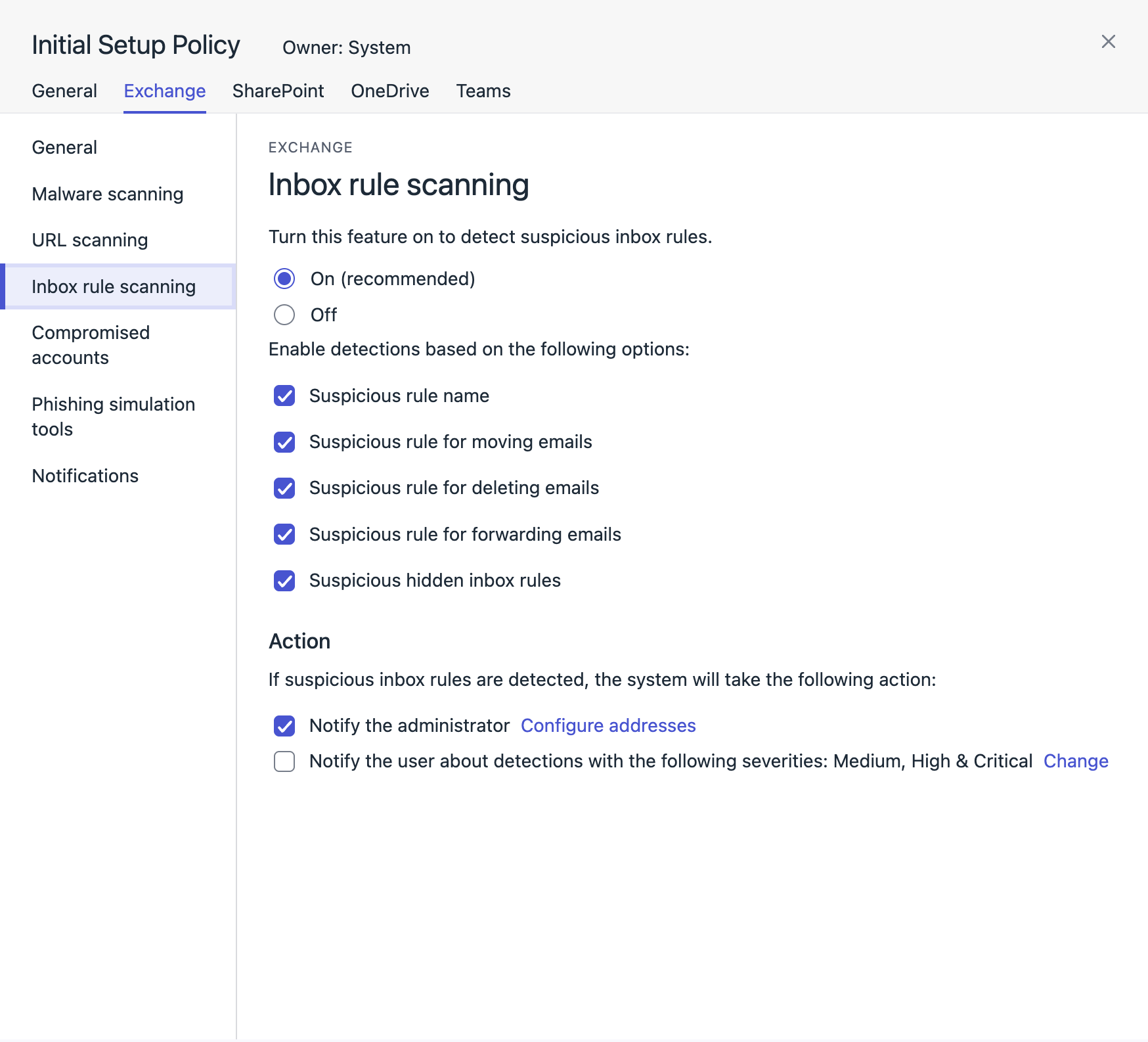Open the Configure addresses link

click(607, 726)
